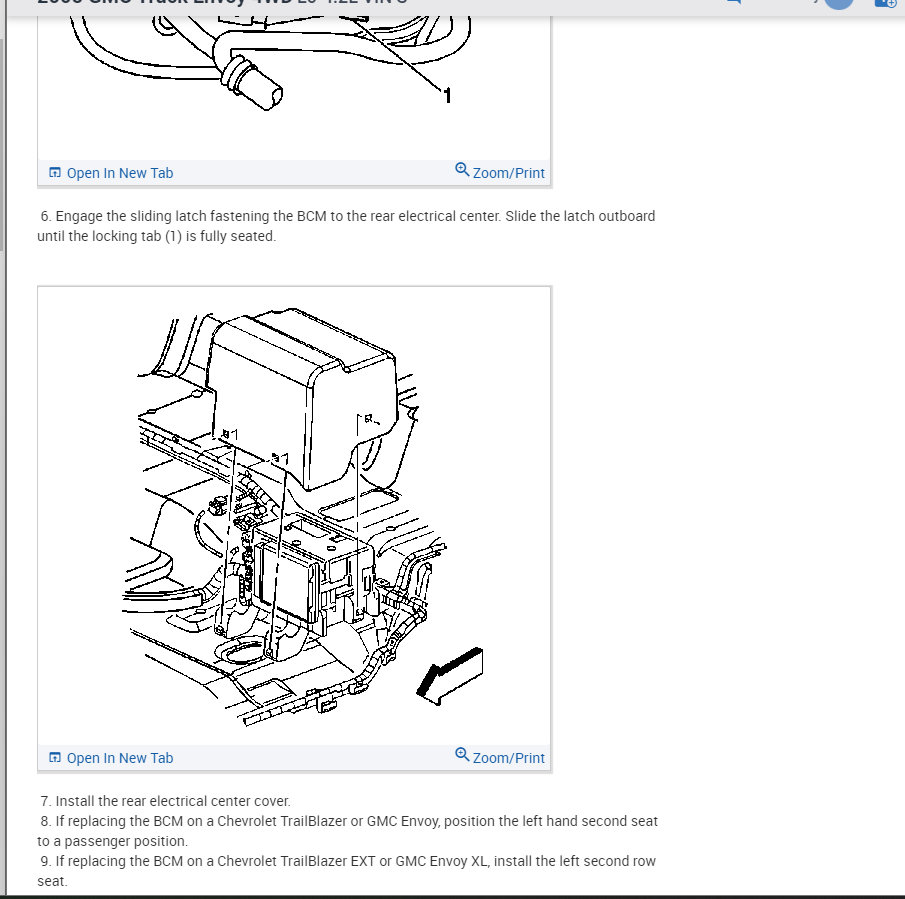Open the locking tab (1) diagram in new tab

[x=111, y=173]
